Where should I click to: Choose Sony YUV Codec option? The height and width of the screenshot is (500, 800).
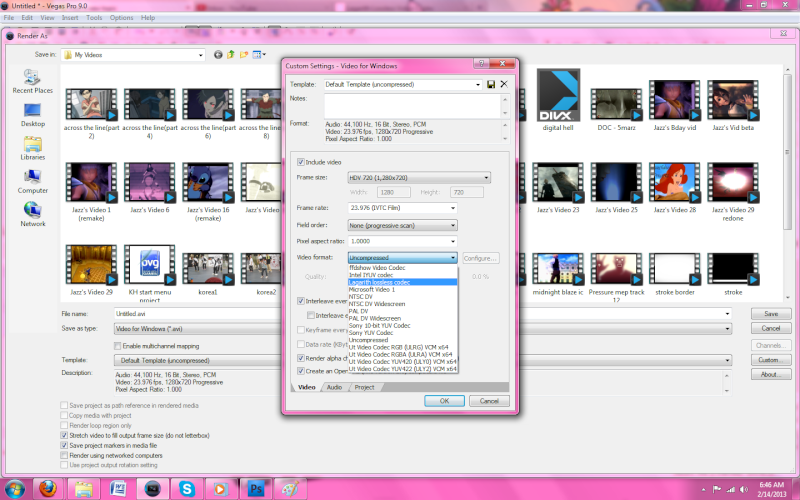pyautogui.click(x=403, y=333)
